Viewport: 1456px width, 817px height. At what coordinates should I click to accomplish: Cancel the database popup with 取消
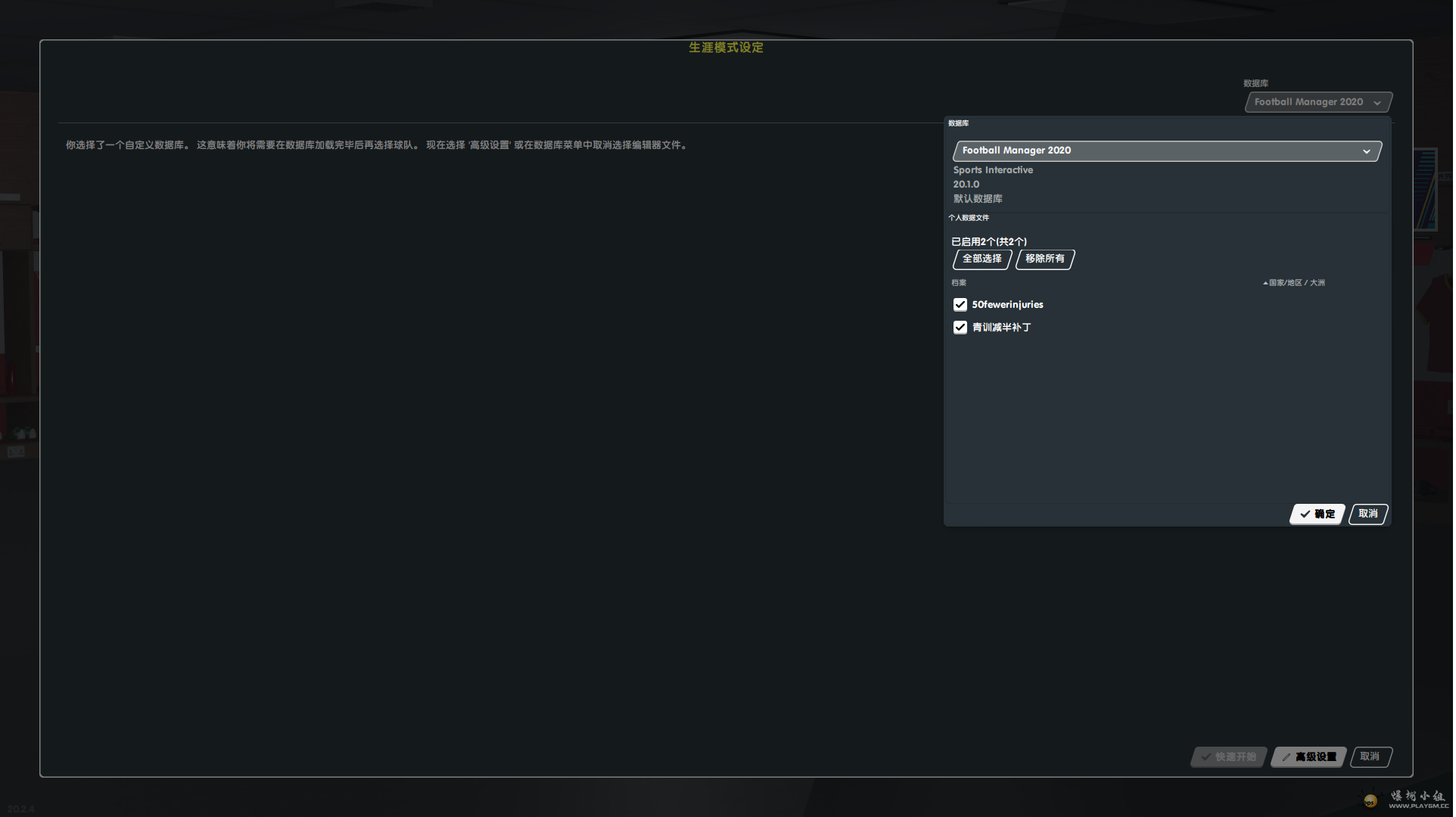(x=1369, y=514)
